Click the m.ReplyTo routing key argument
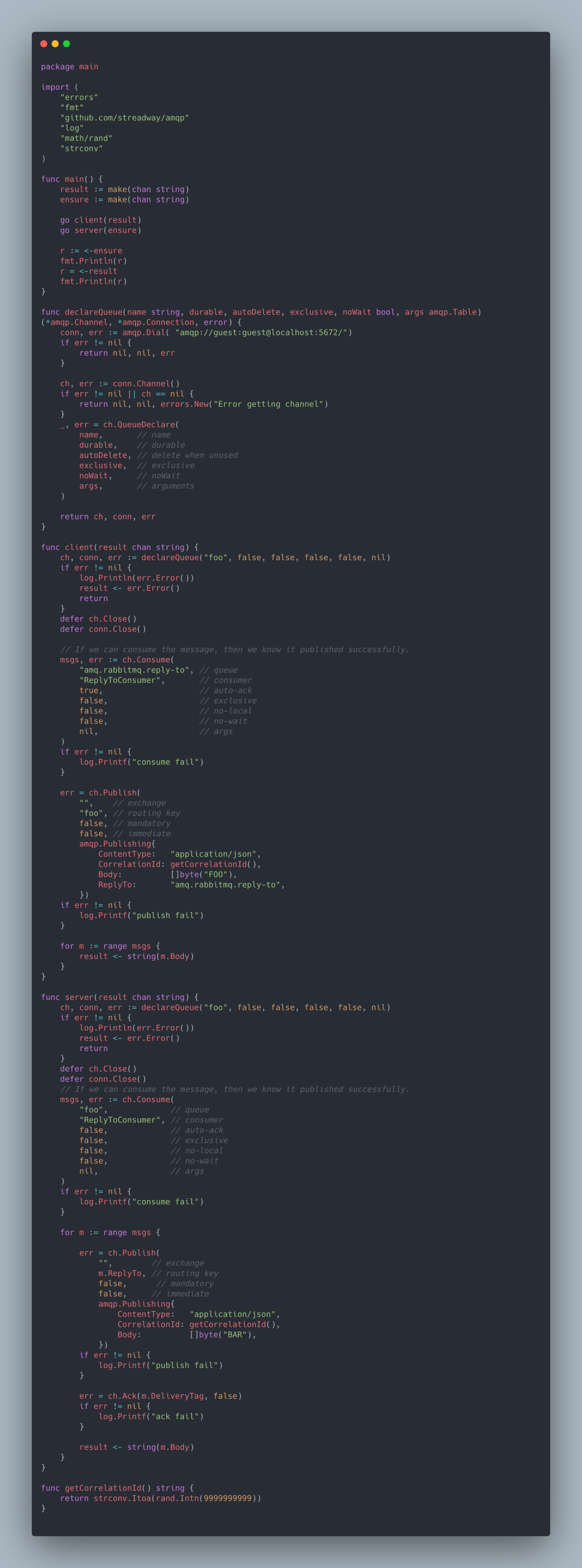The image size is (582, 1568). pyautogui.click(x=122, y=1274)
